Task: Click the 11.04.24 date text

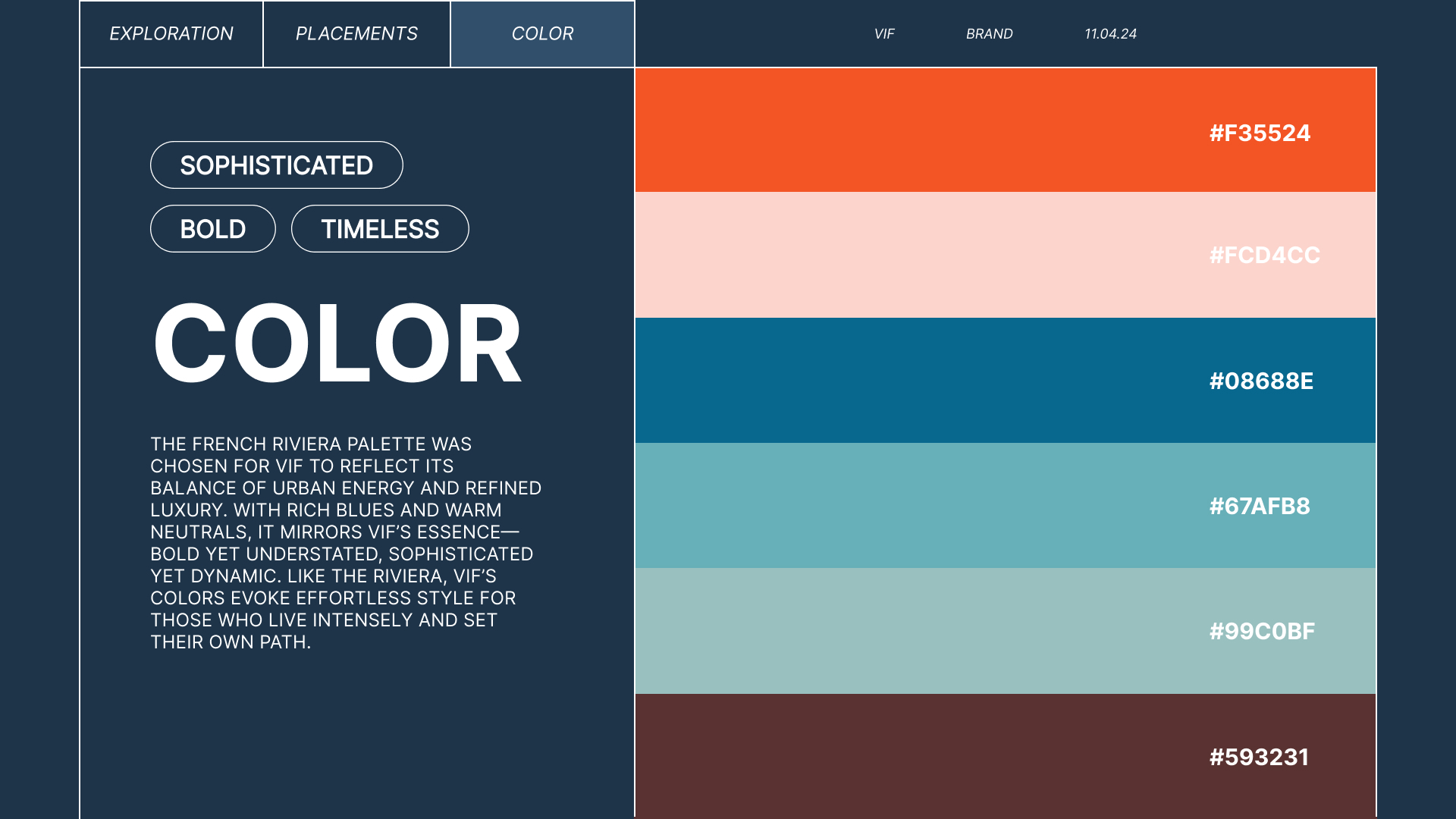Action: coord(1110,34)
